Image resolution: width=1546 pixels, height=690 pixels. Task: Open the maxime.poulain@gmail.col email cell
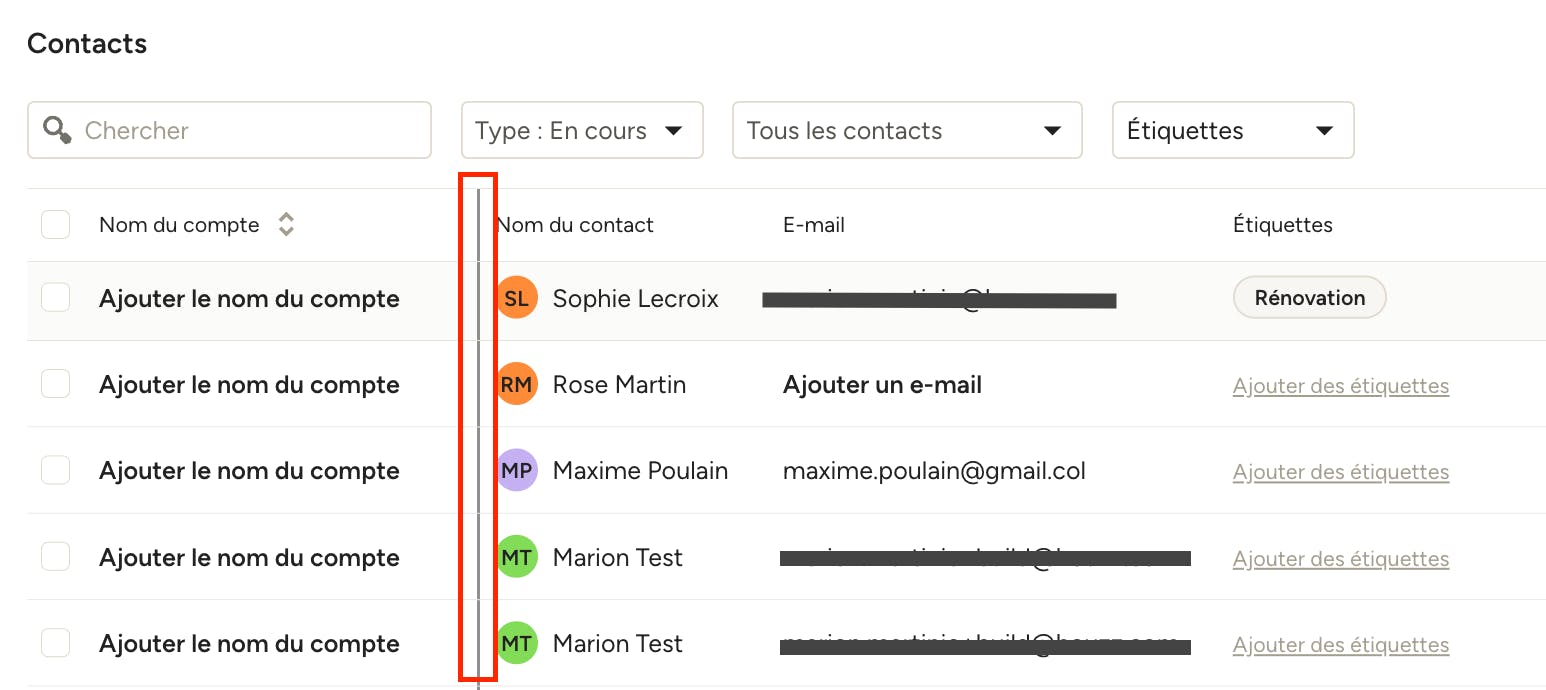(x=934, y=471)
